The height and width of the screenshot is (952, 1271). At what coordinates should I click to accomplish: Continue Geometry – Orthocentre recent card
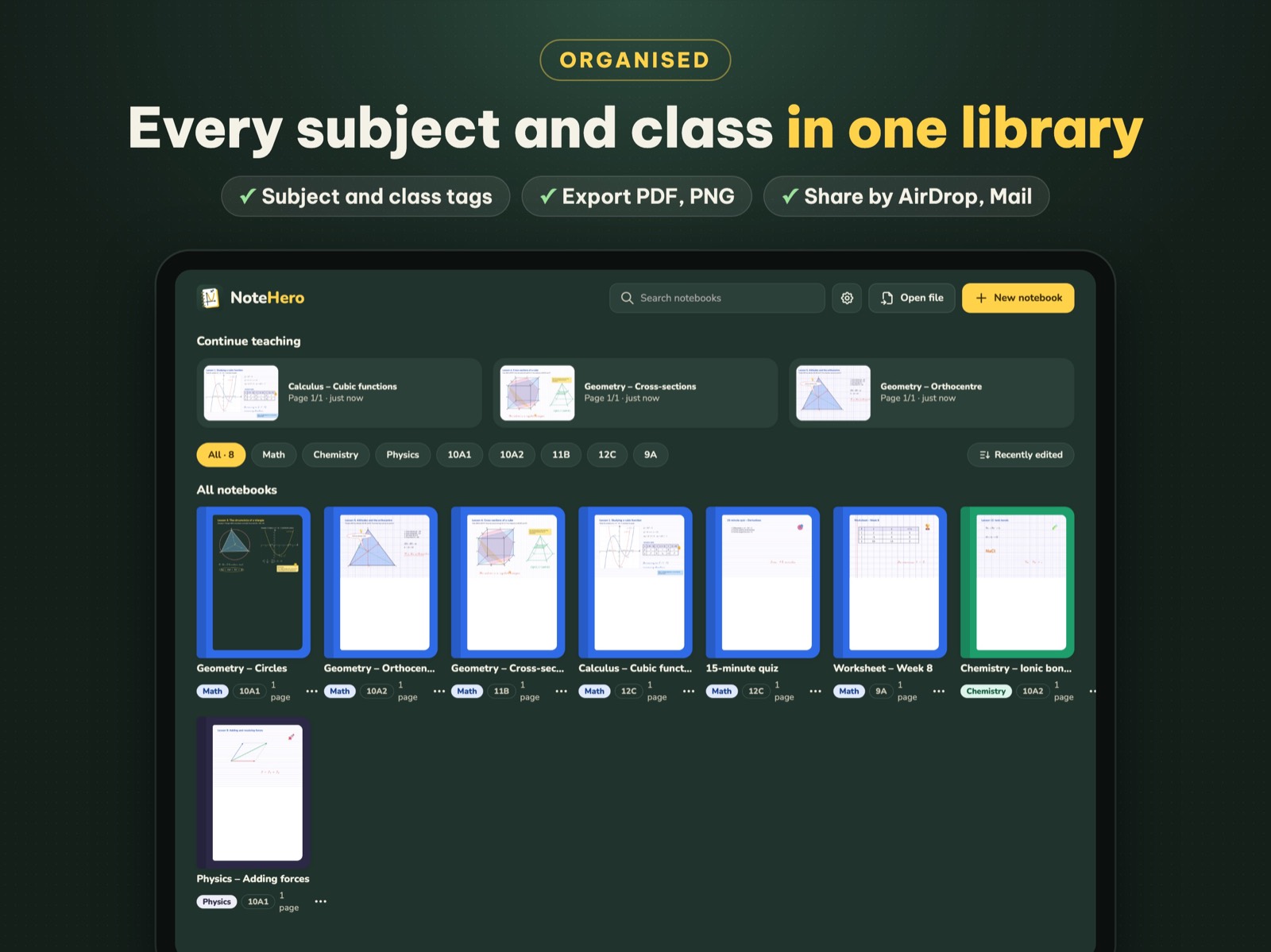932,393
